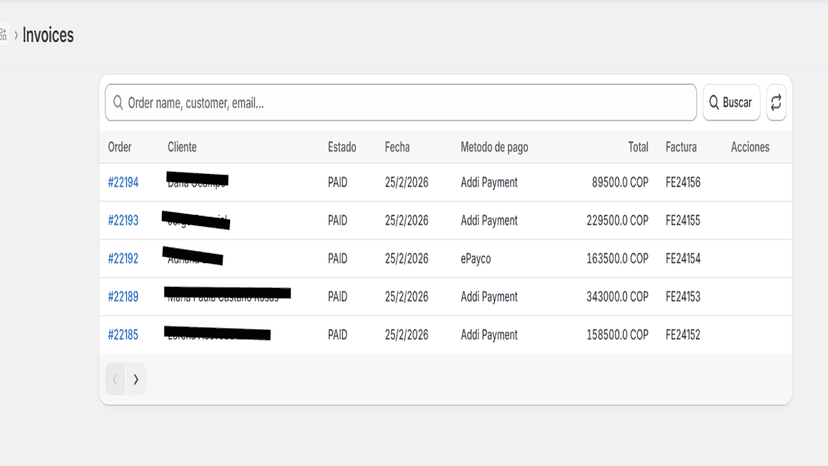Click the magnifier icon in search field

[118, 102]
